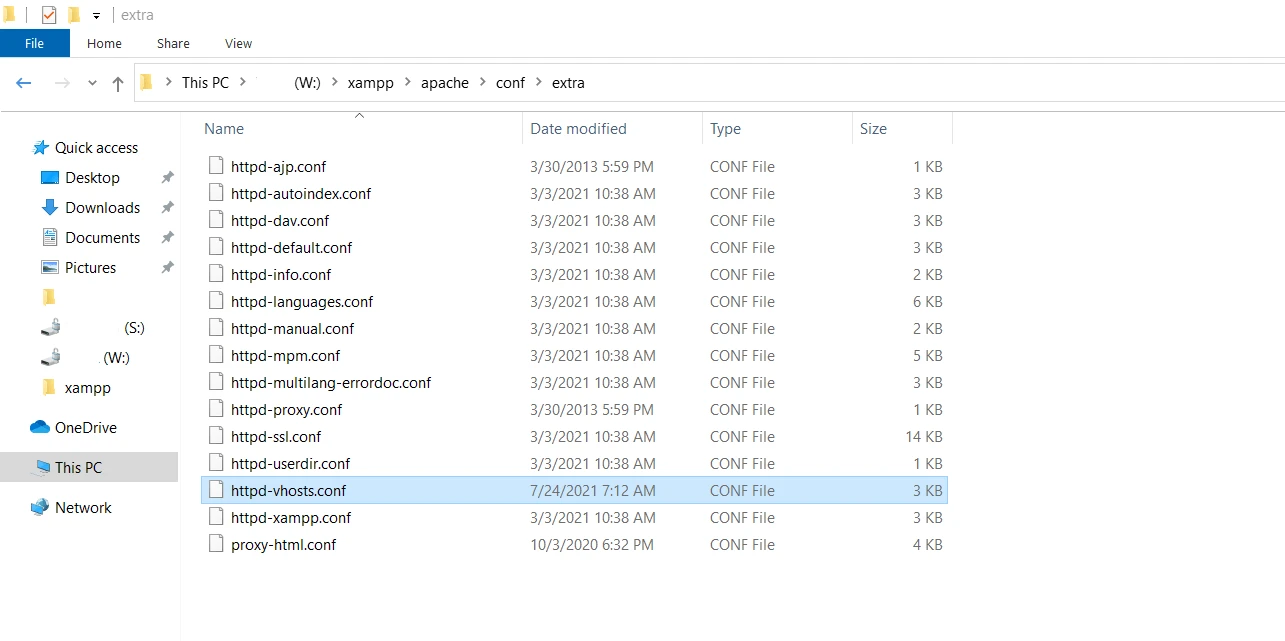The height and width of the screenshot is (641, 1285).
Task: Click the file icon of httpd-userdir.conf
Action: point(215,463)
